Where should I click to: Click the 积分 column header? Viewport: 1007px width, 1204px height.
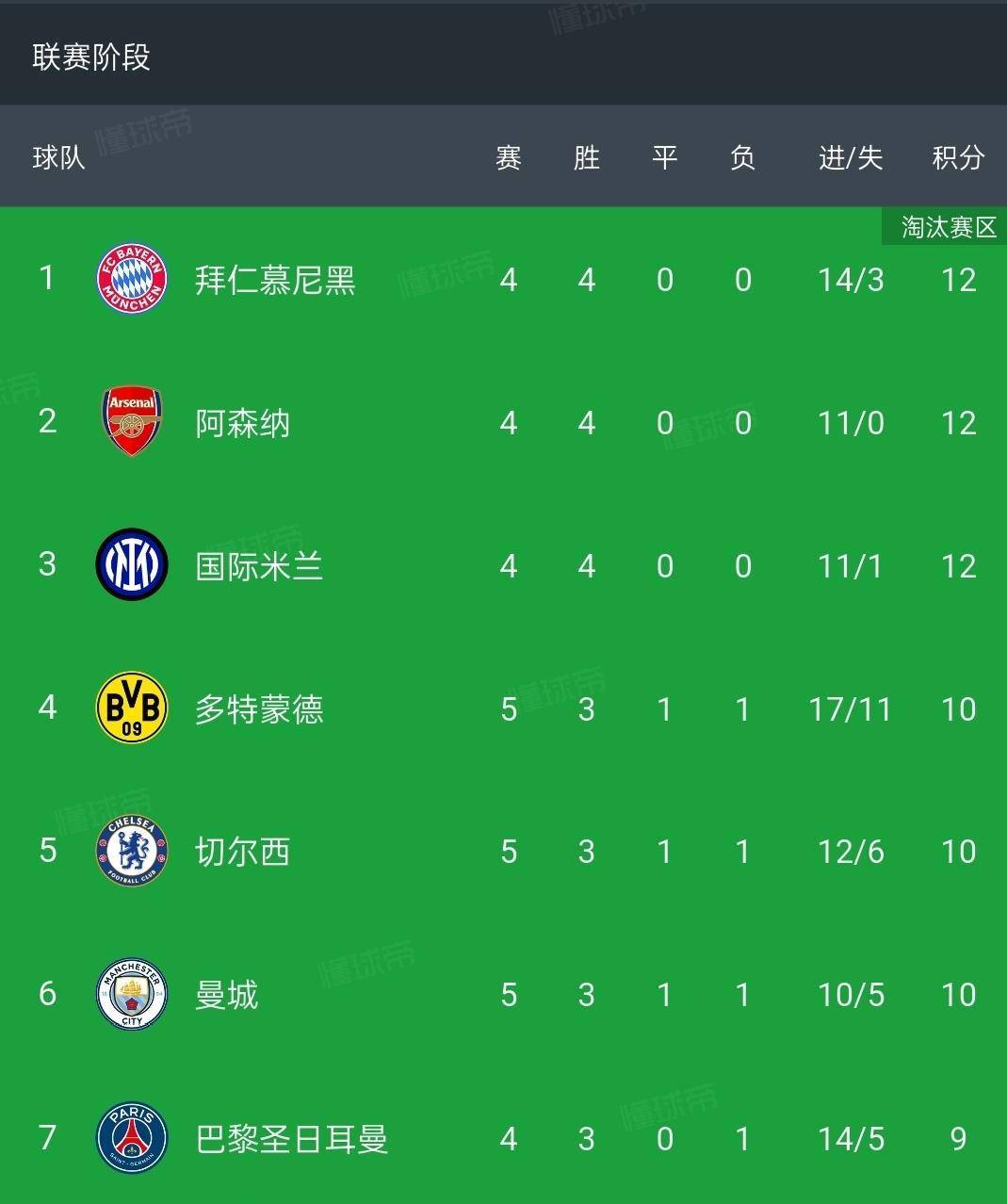tap(958, 157)
